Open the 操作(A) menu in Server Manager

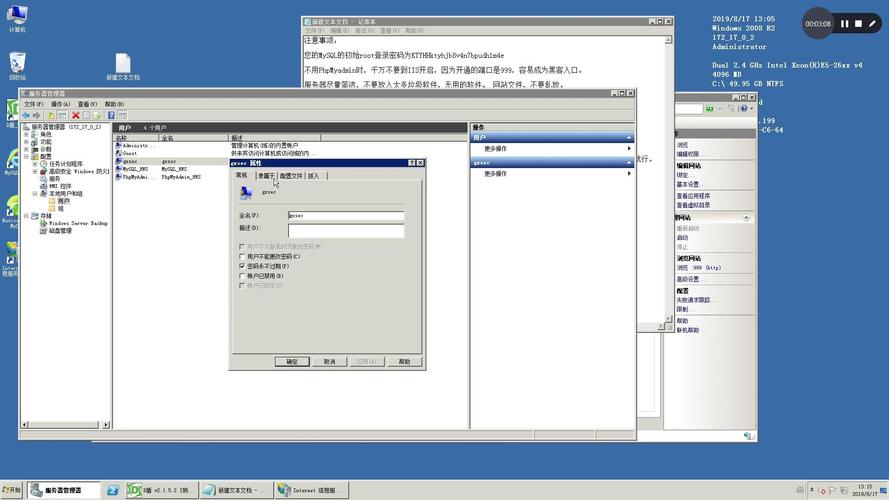pyautogui.click(x=60, y=103)
